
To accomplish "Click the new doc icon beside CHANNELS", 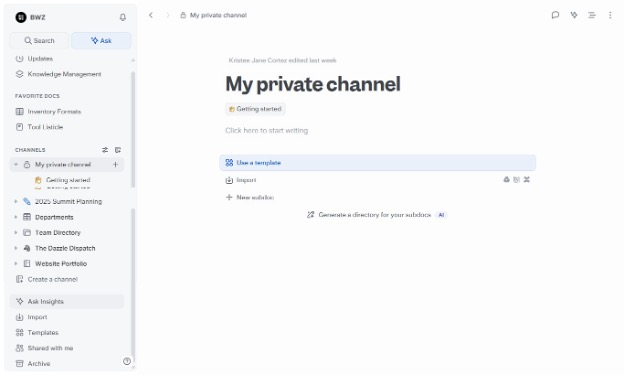I will click(118, 150).
